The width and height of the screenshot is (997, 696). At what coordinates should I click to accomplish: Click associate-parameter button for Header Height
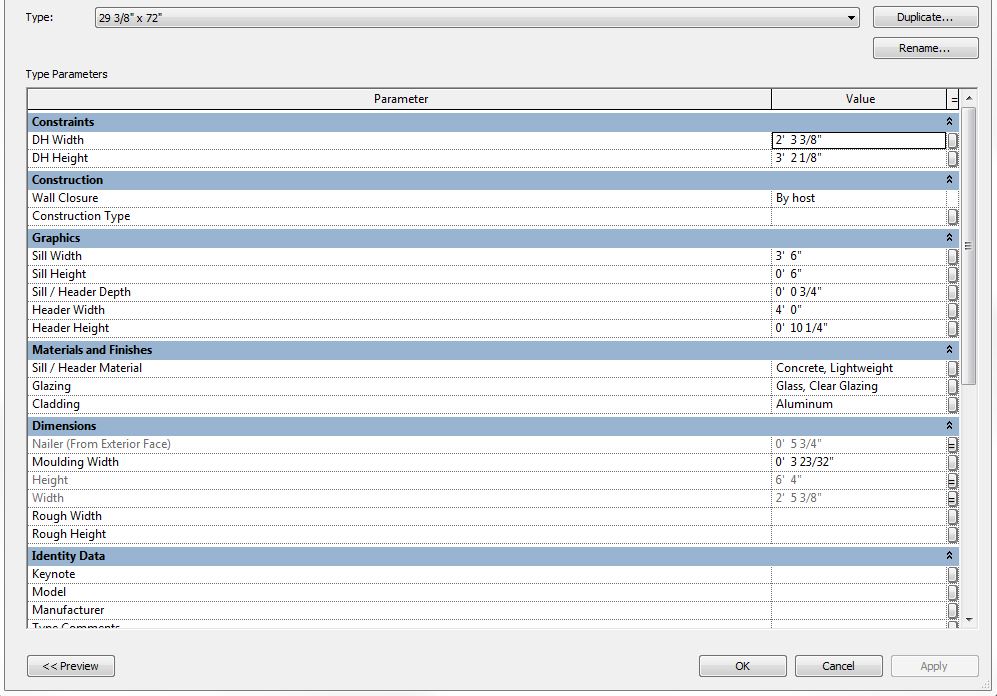point(952,329)
